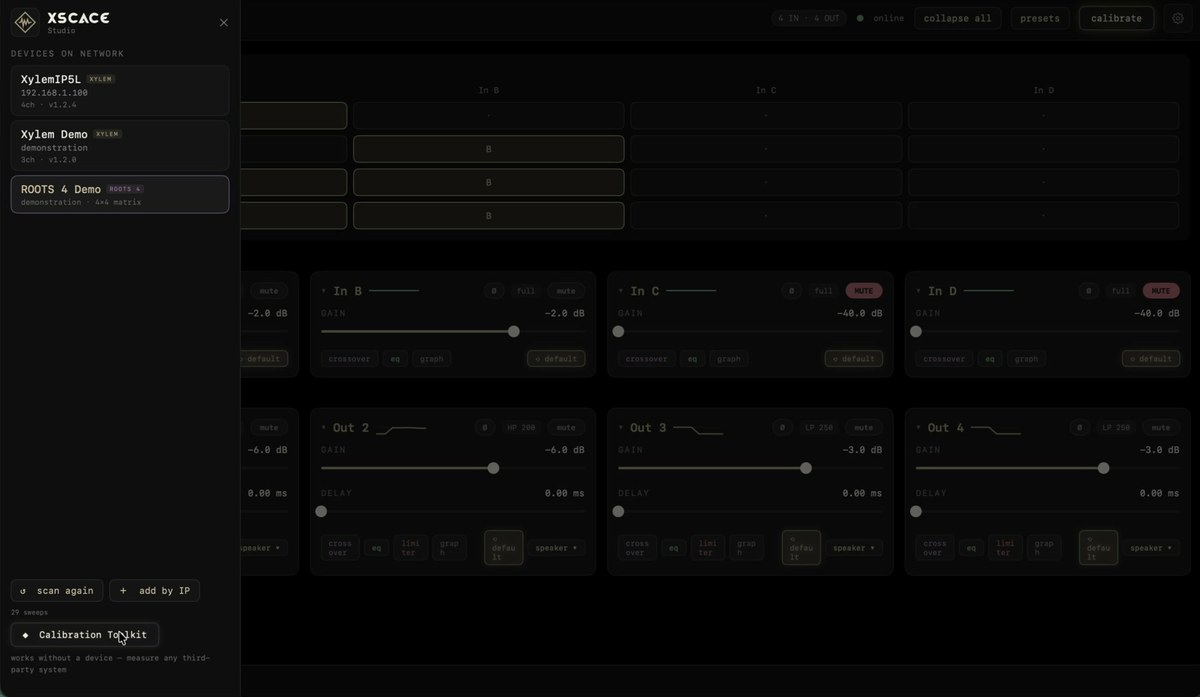Click the online status indicator dot

coord(860,18)
